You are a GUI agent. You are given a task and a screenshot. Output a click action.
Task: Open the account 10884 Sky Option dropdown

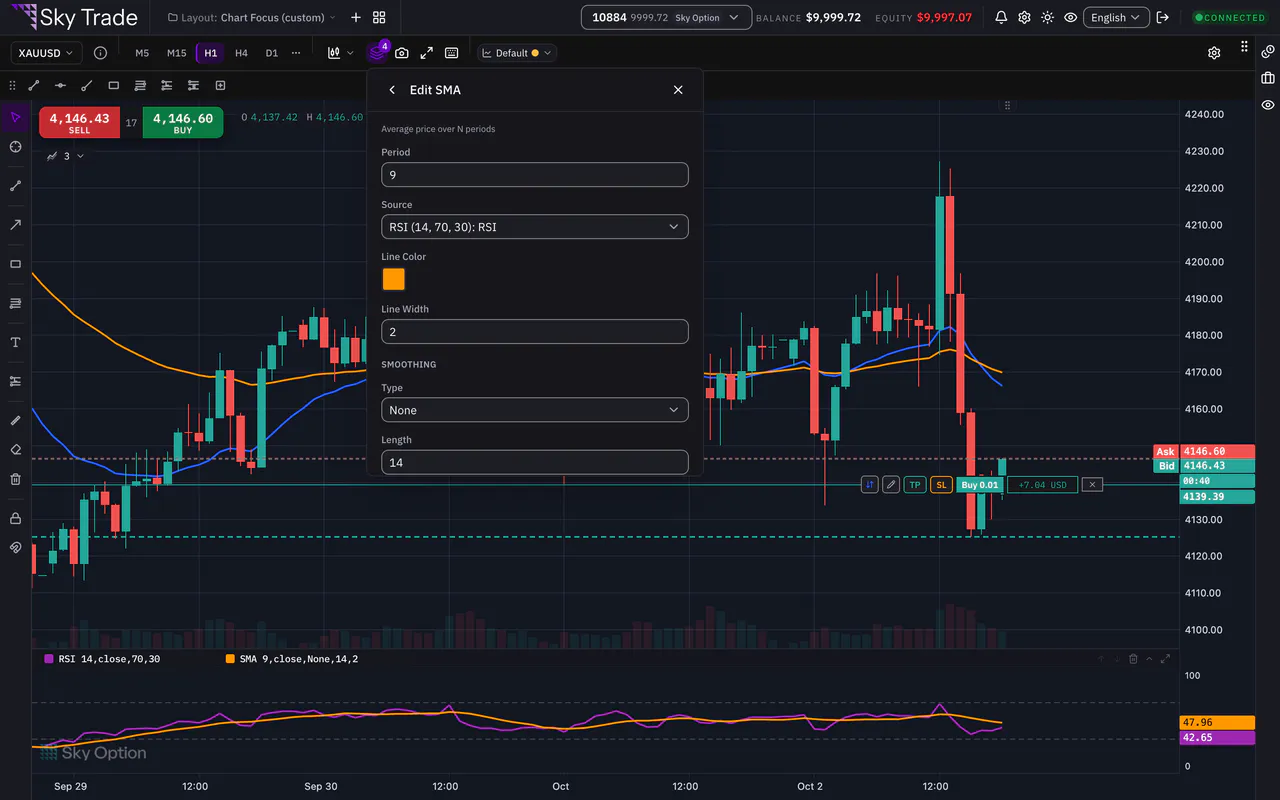pos(666,17)
